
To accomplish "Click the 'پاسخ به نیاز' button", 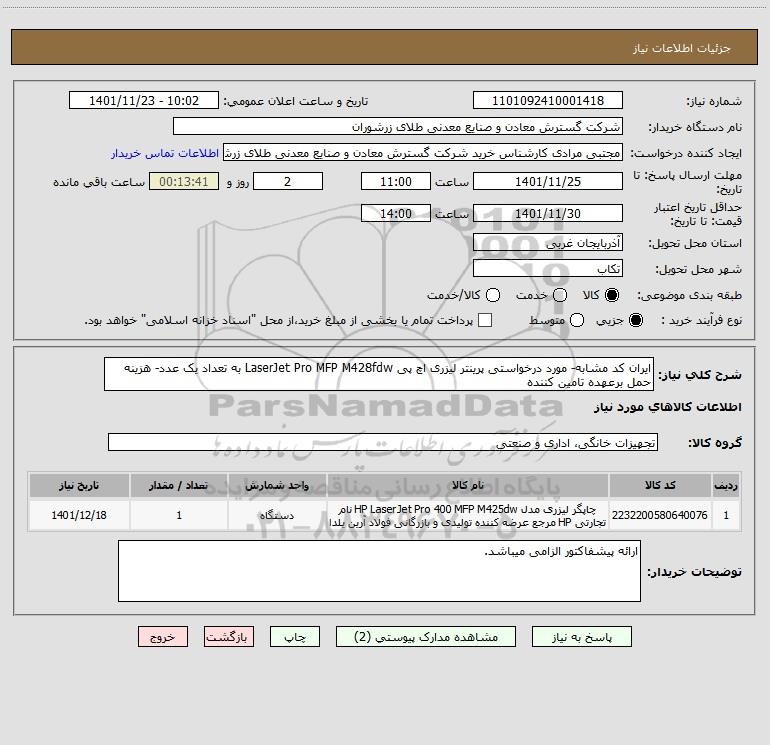I will [581, 636].
